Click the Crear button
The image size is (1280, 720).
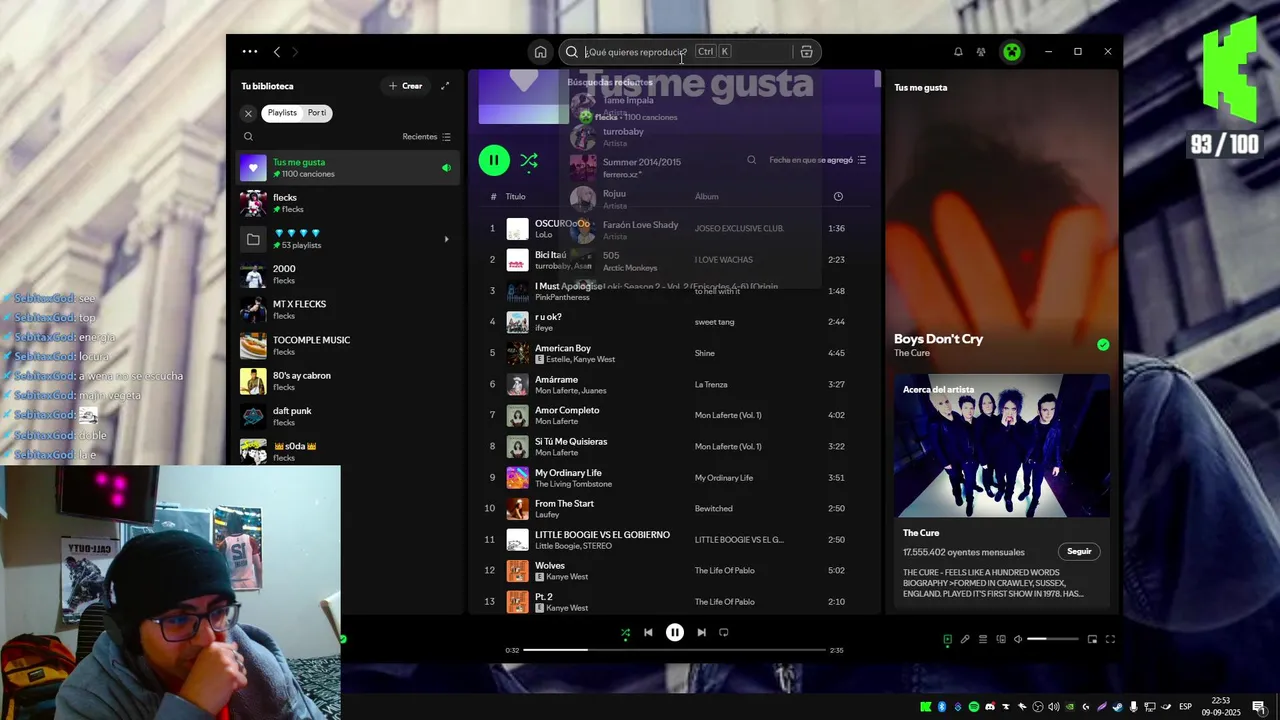click(x=405, y=86)
